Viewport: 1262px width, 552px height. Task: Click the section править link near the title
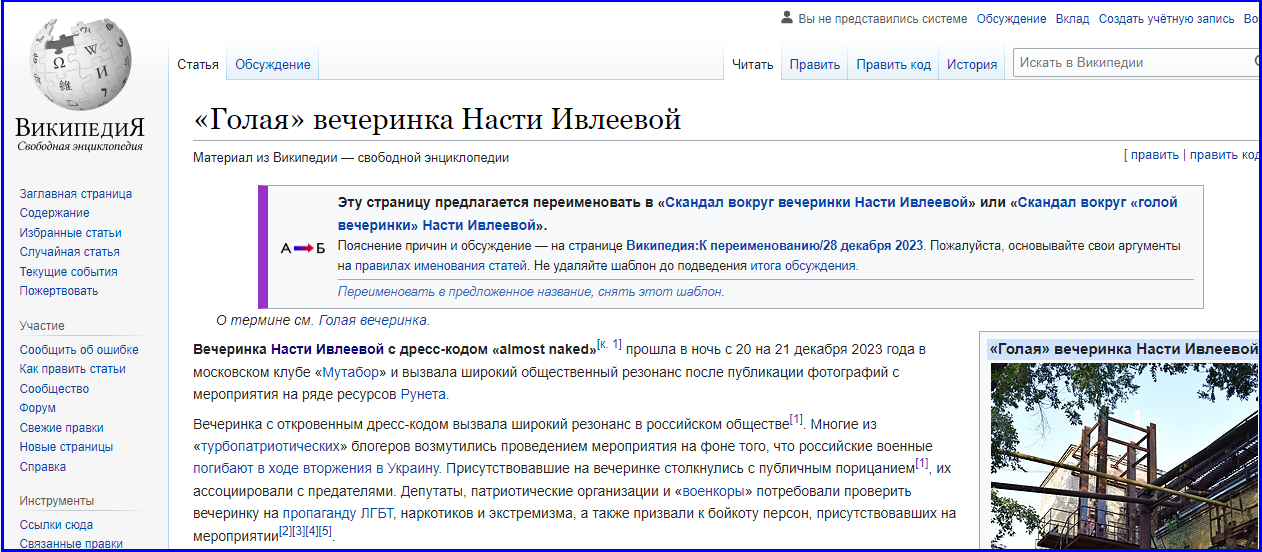[x=1155, y=155]
